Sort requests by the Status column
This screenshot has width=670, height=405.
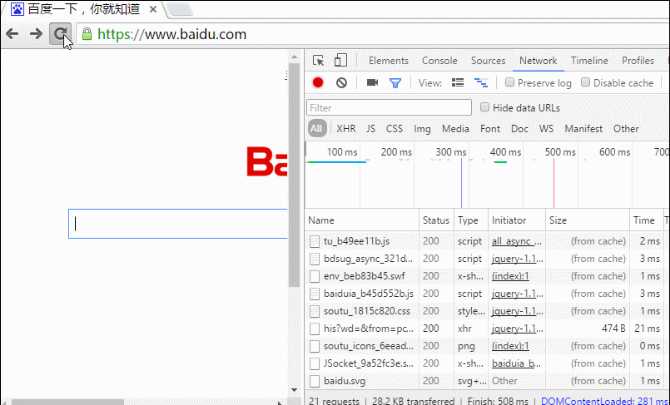coord(436,220)
